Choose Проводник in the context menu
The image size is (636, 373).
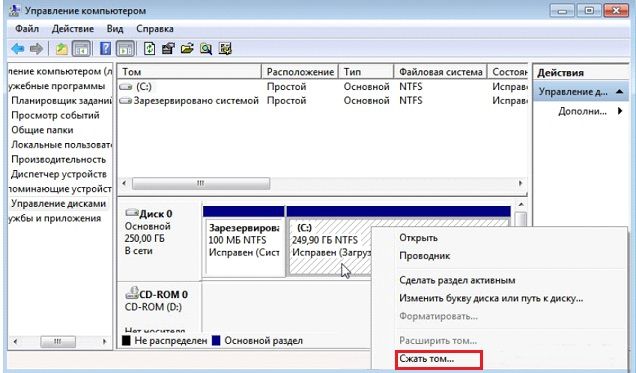click(x=424, y=256)
